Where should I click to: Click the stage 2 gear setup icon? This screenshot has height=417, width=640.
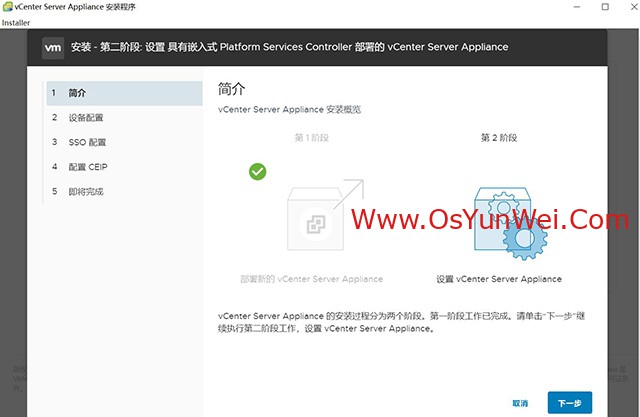[x=510, y=223]
